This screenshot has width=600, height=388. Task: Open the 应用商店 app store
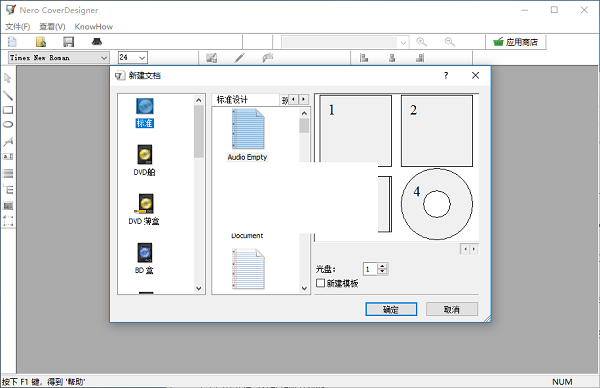tap(515, 42)
